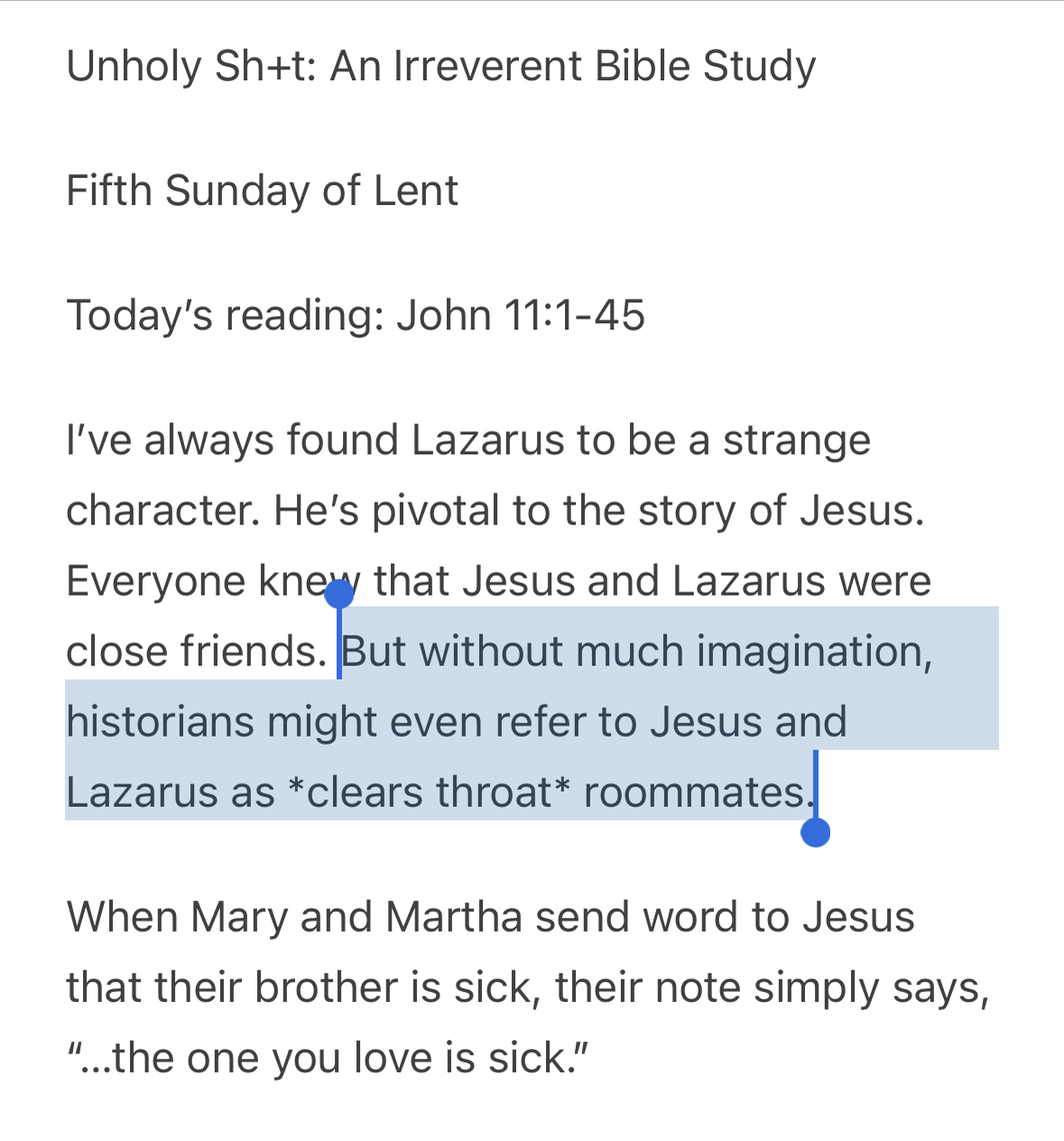The width and height of the screenshot is (1064, 1141).
Task: Tap the quote "…the one you love is sick."
Action: (x=328, y=1058)
